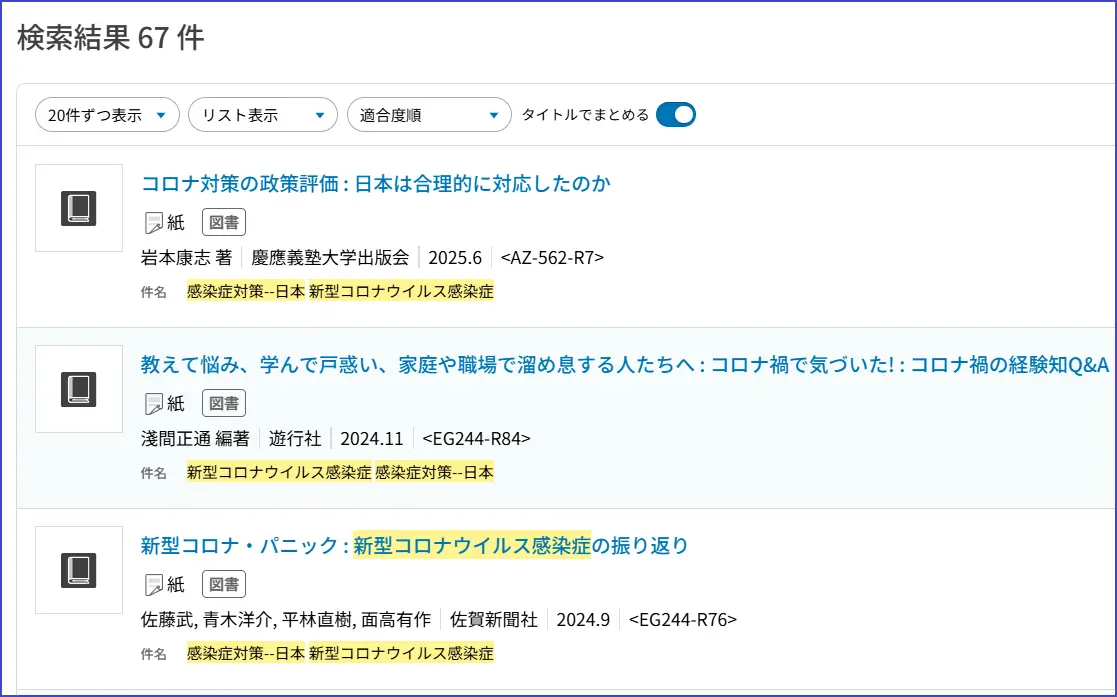1117x697 pixels.
Task: Toggle the タイトルでまとめる switch
Action: coord(676,115)
